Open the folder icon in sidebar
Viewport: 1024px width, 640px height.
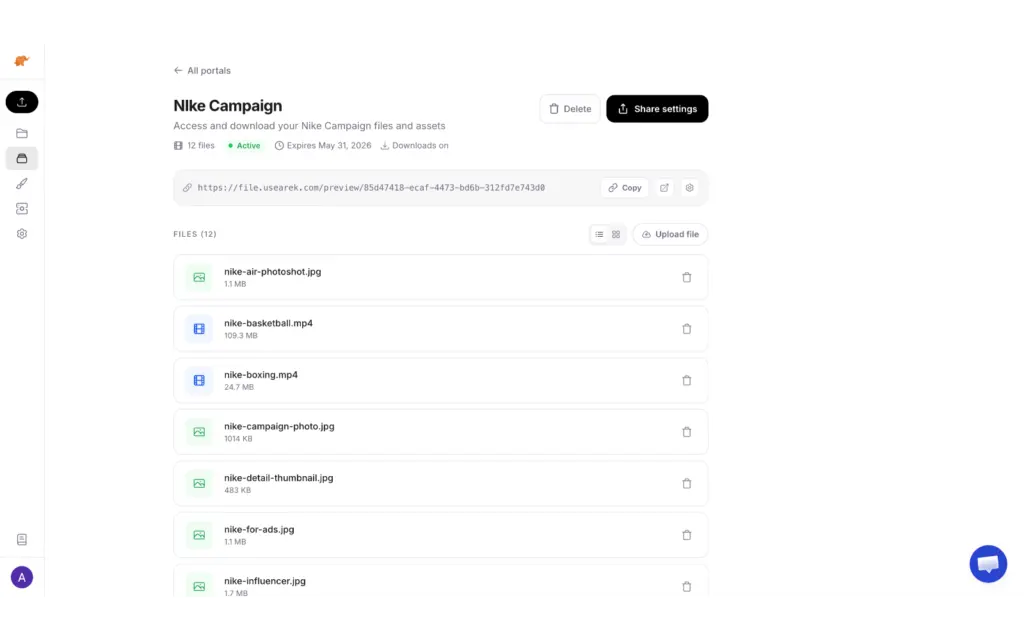[22, 133]
